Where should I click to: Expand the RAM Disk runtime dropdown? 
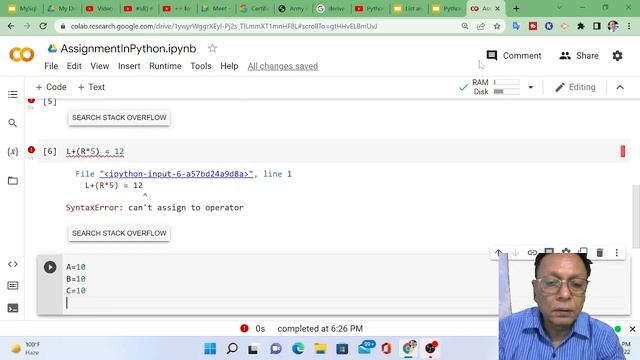(531, 87)
